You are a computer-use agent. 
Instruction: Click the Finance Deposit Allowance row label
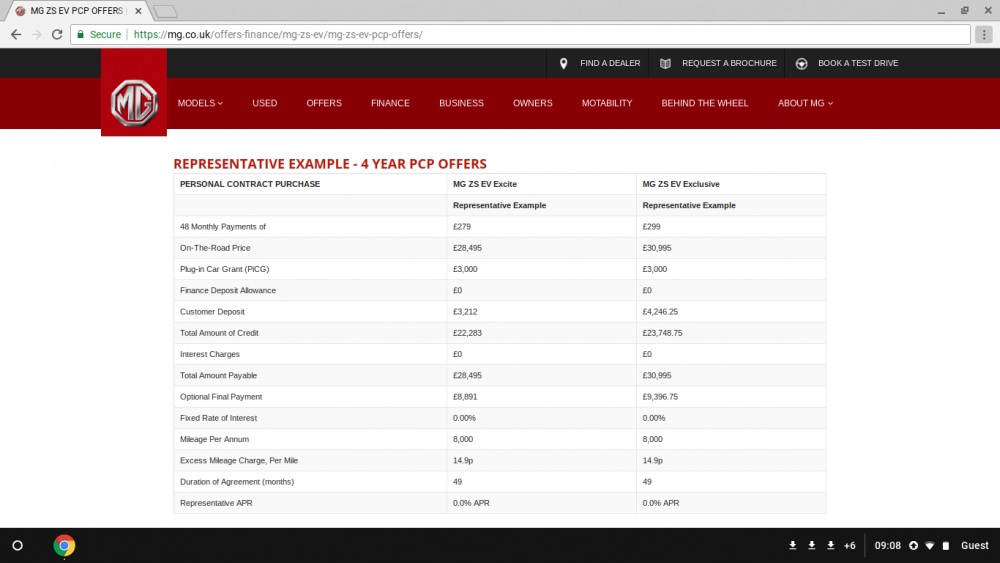point(228,290)
